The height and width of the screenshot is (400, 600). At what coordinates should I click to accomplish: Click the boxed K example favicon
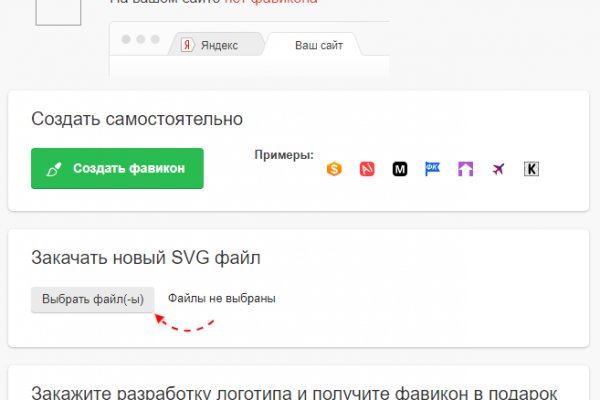coord(531,169)
